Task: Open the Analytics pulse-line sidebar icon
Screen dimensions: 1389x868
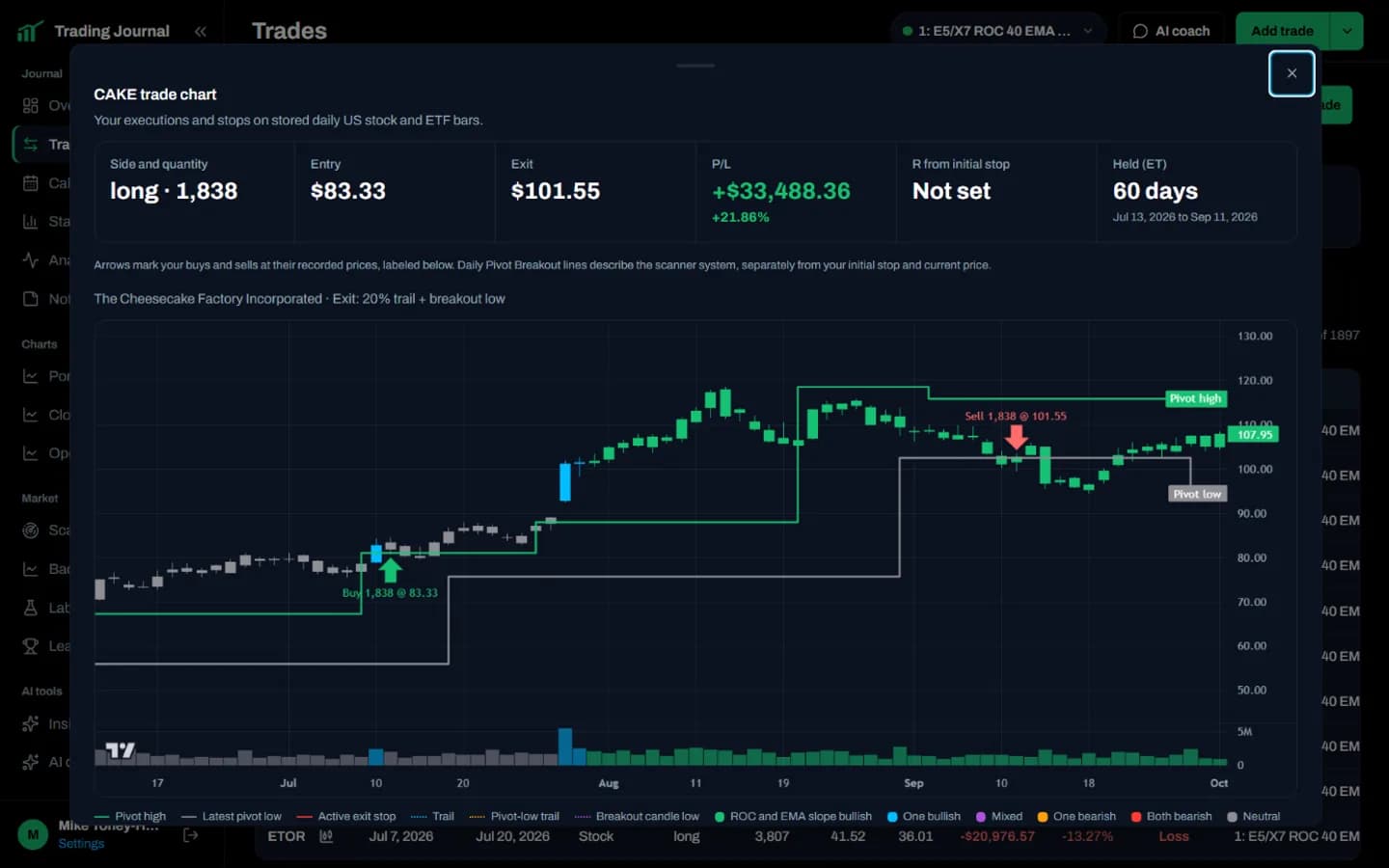Action: point(31,260)
